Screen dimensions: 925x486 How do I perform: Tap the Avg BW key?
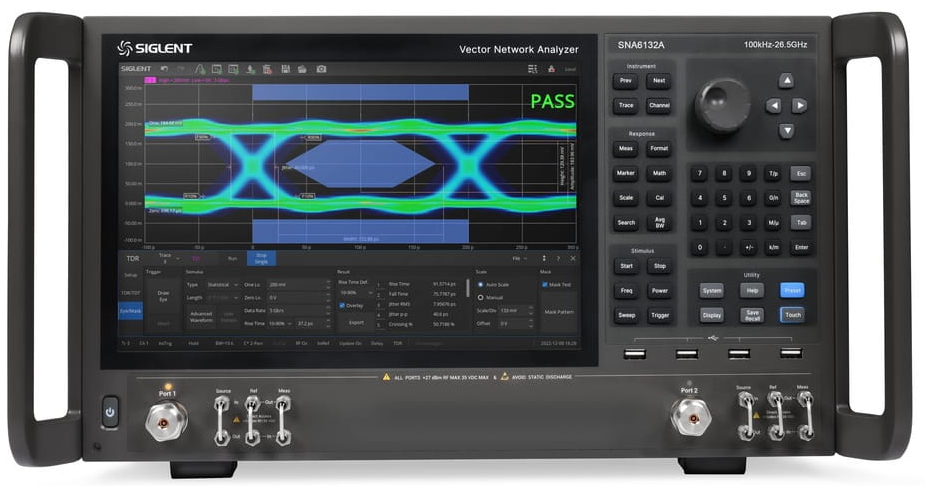click(660, 222)
